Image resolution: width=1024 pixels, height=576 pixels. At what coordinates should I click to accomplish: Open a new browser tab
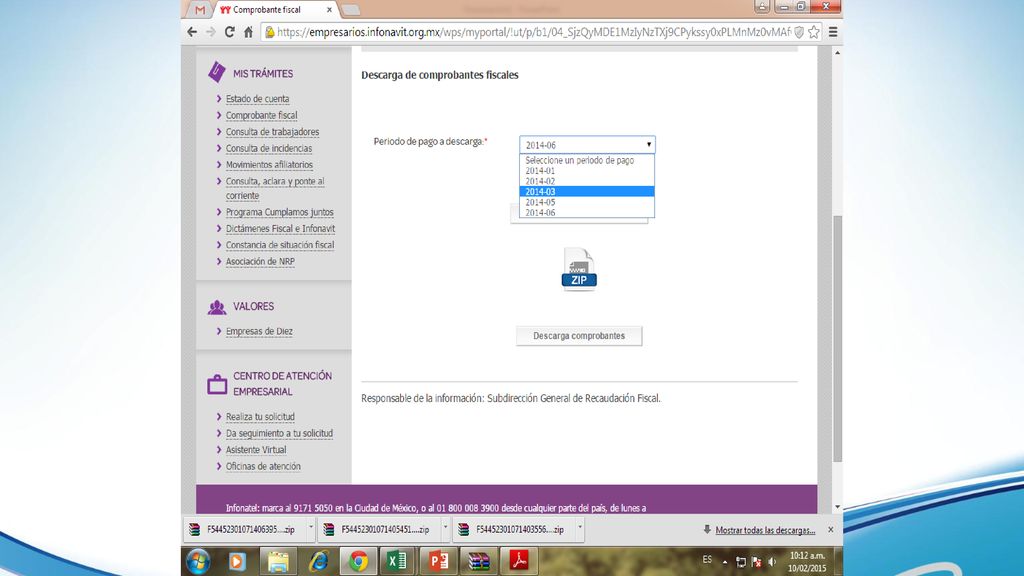(351, 10)
